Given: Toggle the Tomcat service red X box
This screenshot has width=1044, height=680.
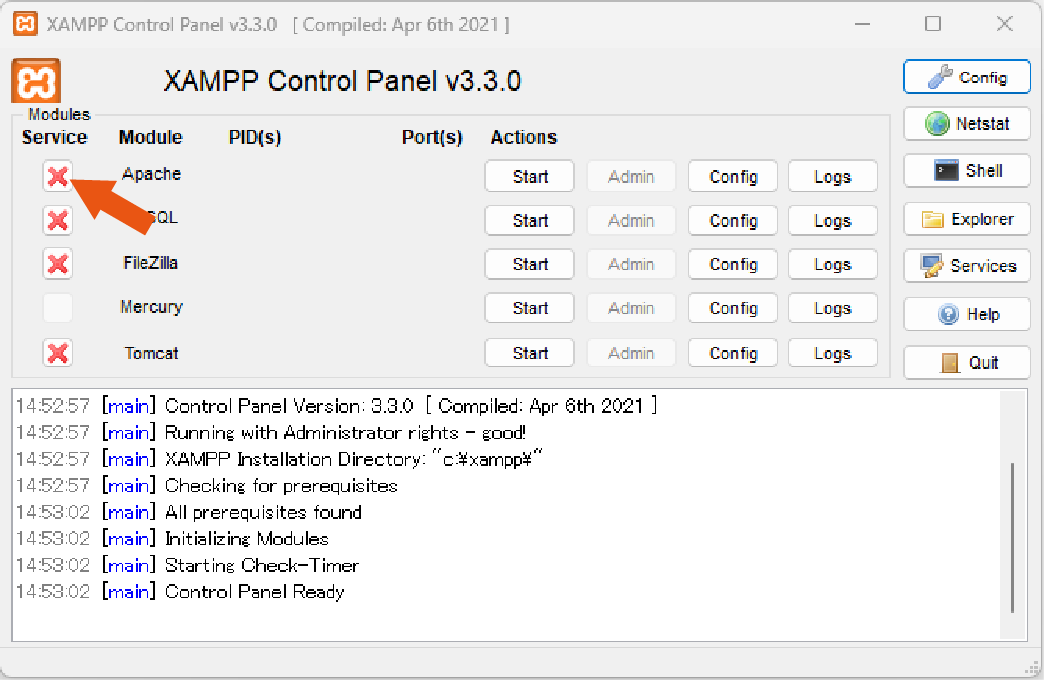Looking at the screenshot, I should pos(58,353).
